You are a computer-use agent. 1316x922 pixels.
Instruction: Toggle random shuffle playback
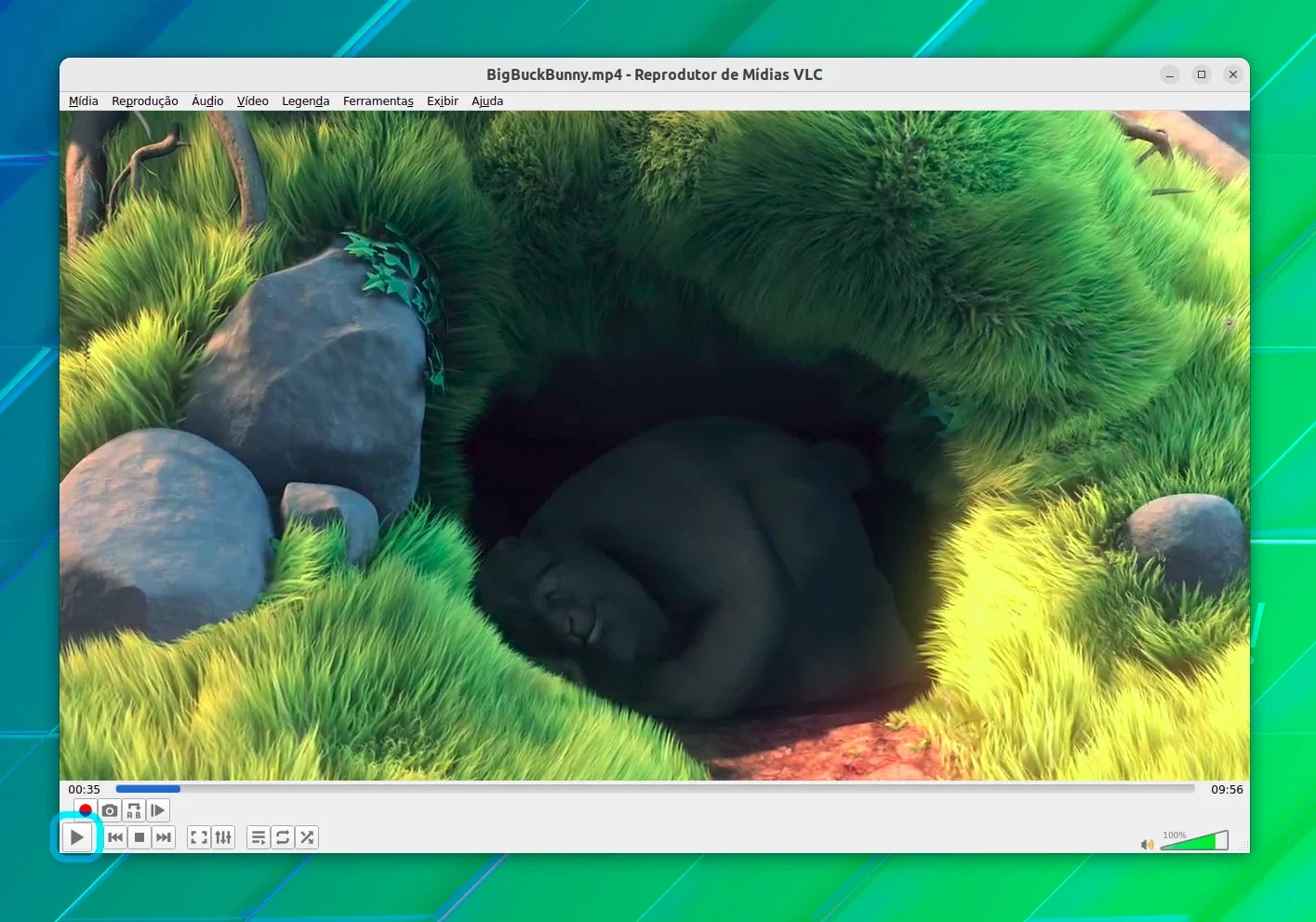tap(307, 837)
